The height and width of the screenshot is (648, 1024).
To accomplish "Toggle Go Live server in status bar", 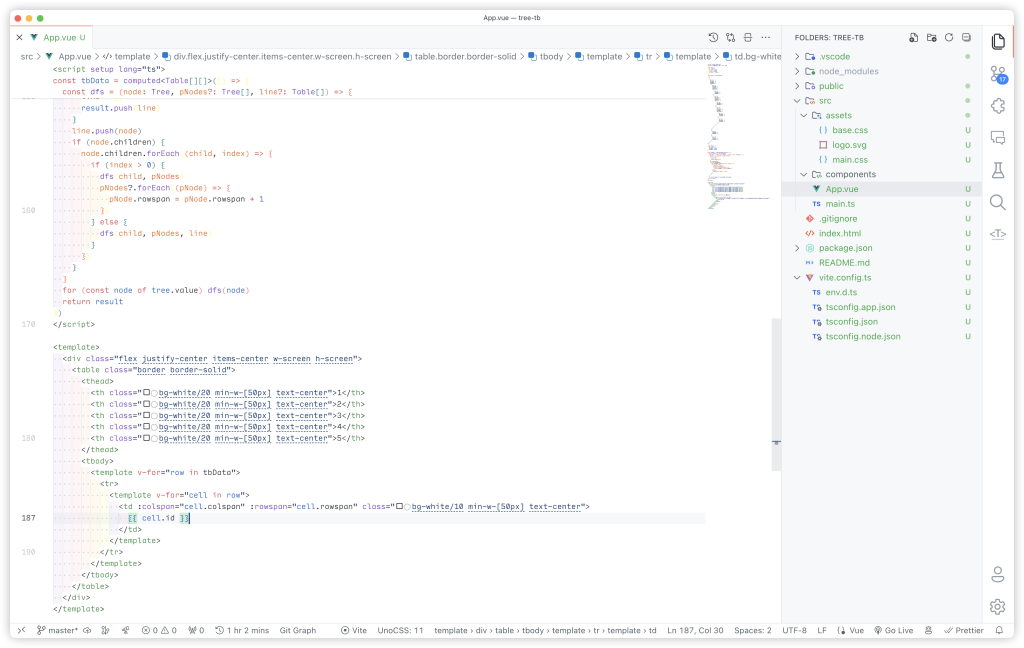I will pos(892,631).
